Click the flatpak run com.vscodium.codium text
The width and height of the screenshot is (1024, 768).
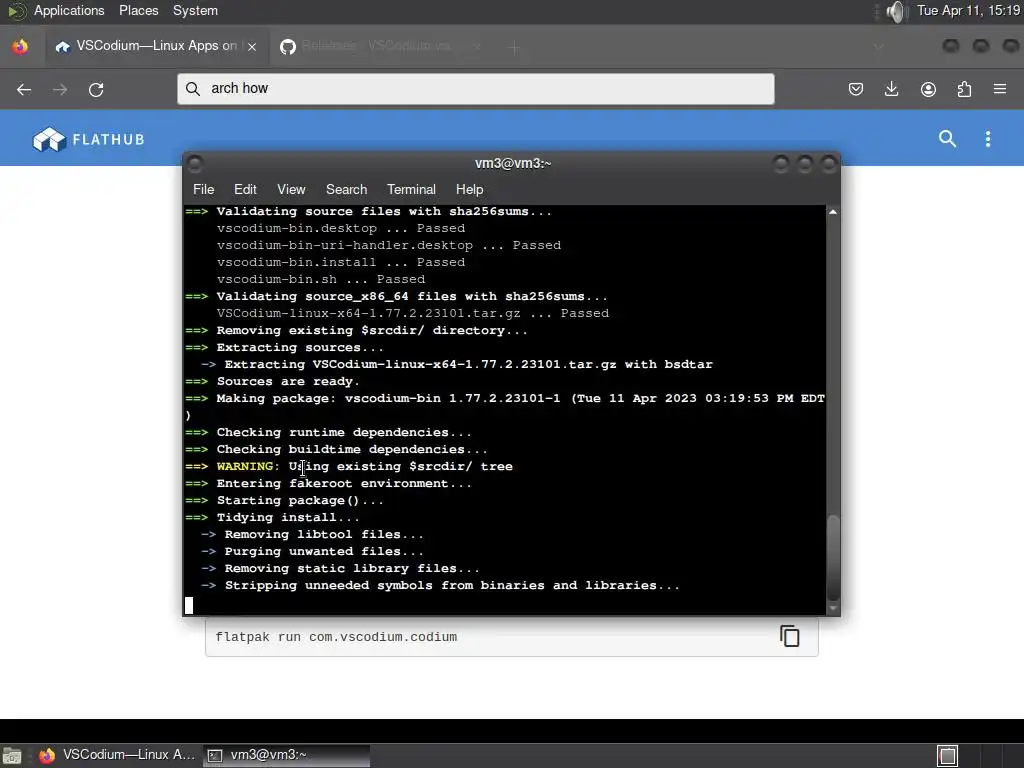[336, 637]
